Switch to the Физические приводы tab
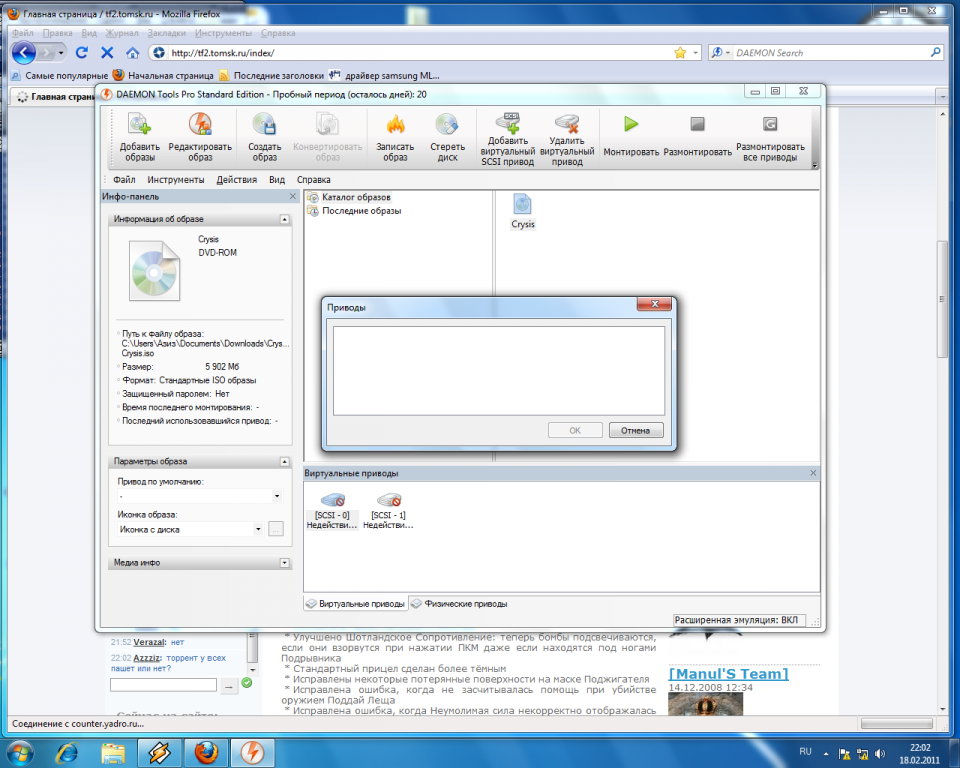This screenshot has height=768, width=960. pos(460,604)
